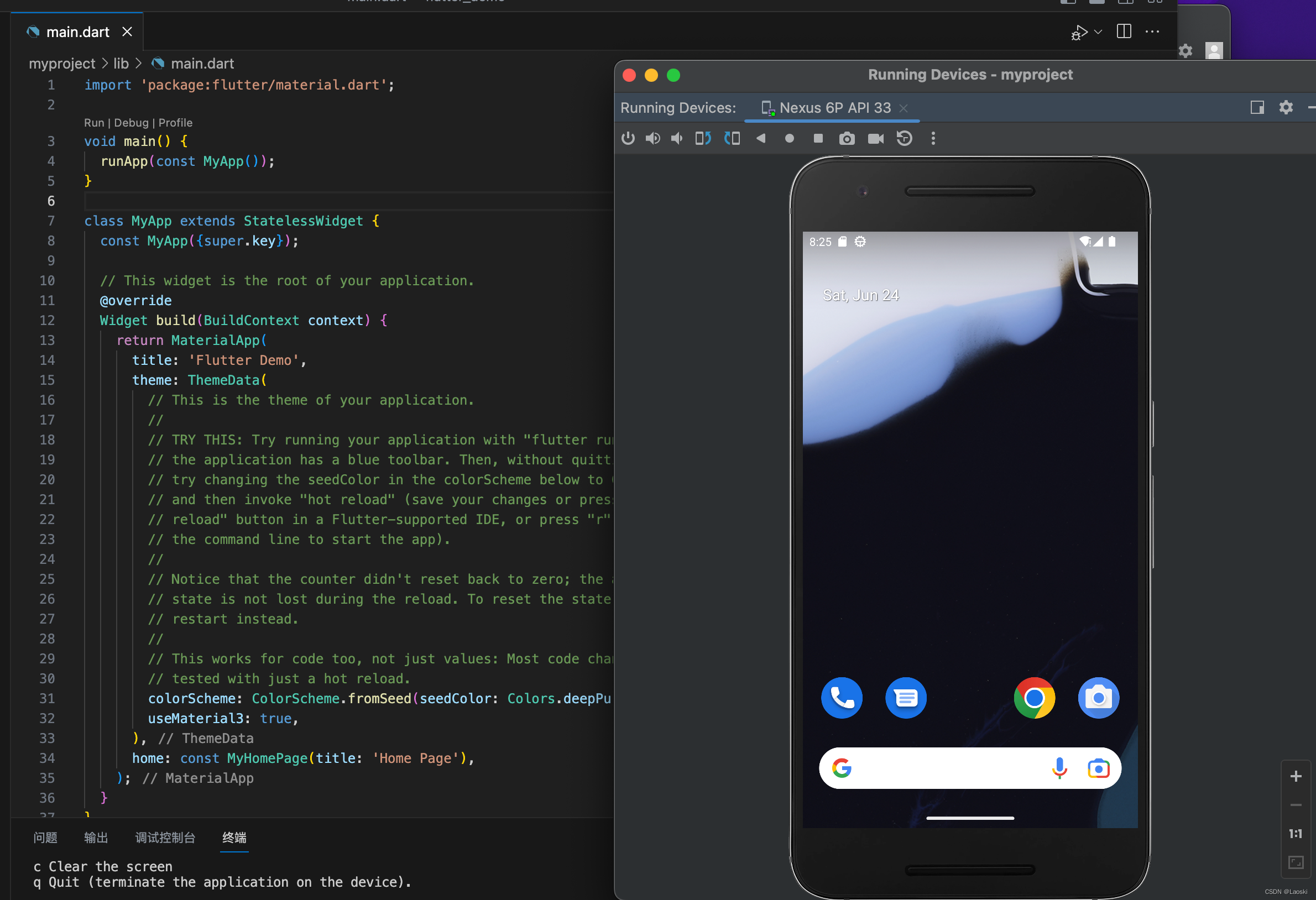Click the Run CodeLens link above main()
The height and width of the screenshot is (900, 1316).
pos(94,123)
